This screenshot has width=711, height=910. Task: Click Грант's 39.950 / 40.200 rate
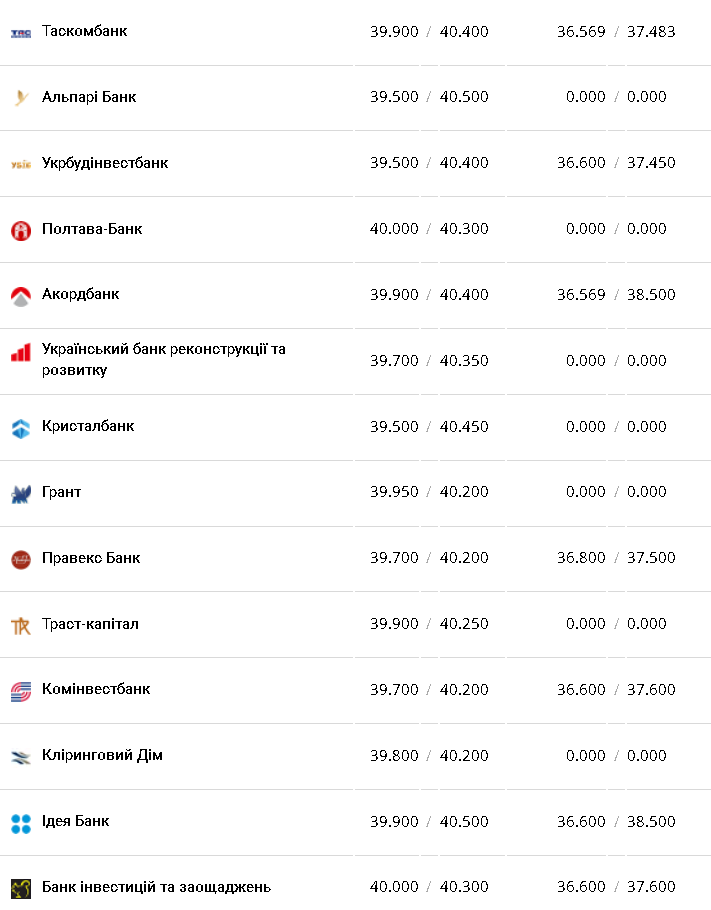pyautogui.click(x=429, y=492)
